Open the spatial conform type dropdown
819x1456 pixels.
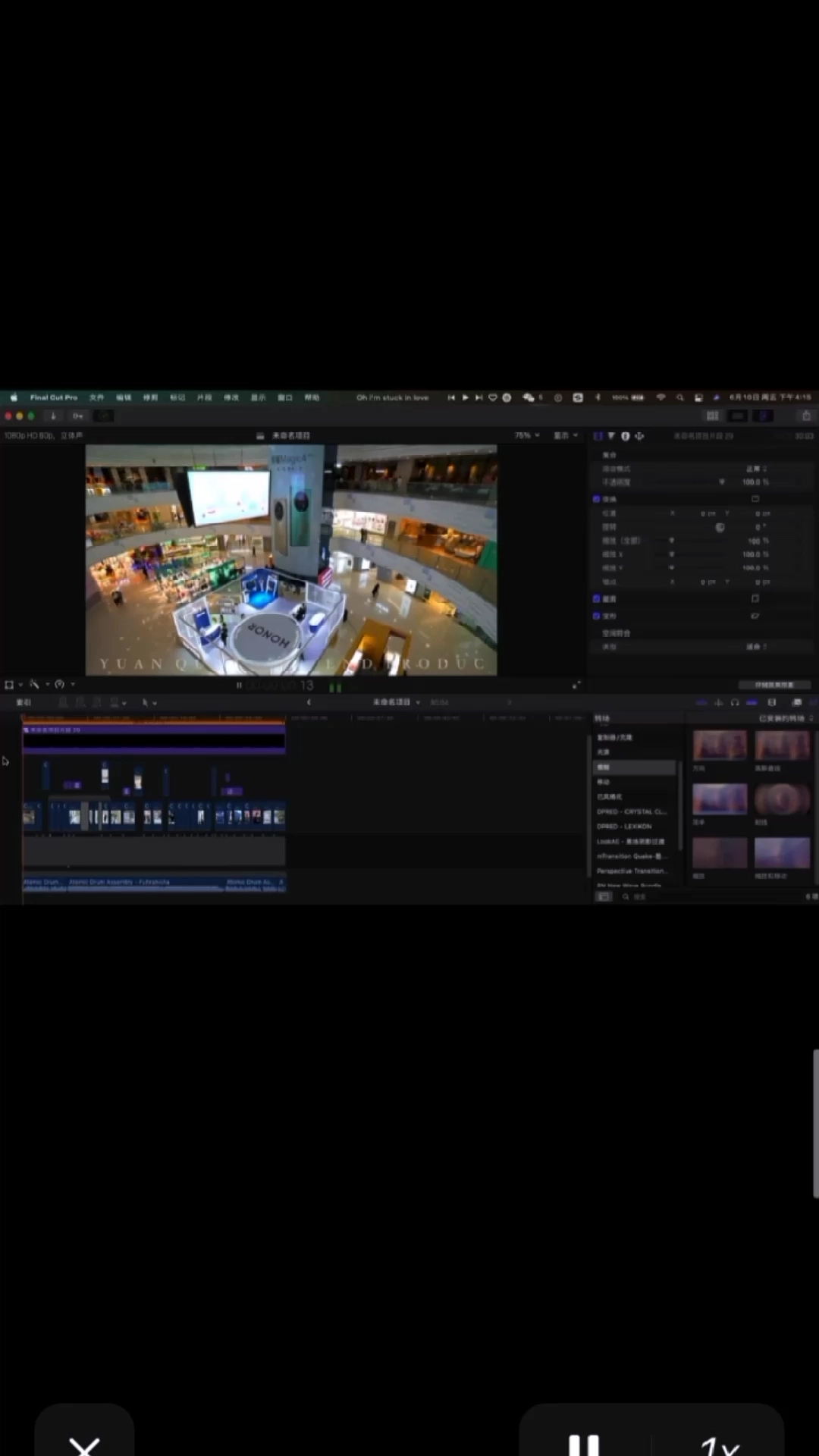pyautogui.click(x=756, y=647)
